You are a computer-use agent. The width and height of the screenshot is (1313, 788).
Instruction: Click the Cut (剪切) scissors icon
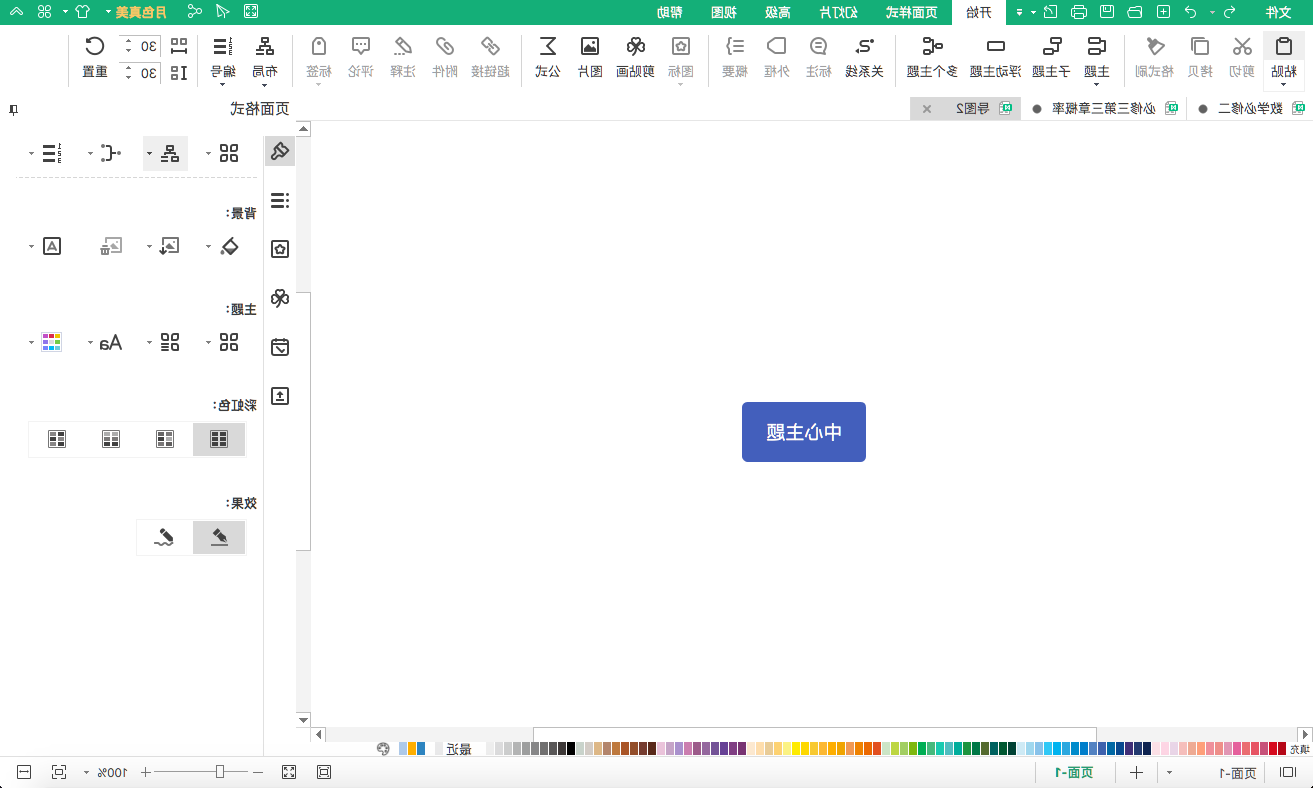pyautogui.click(x=1242, y=46)
